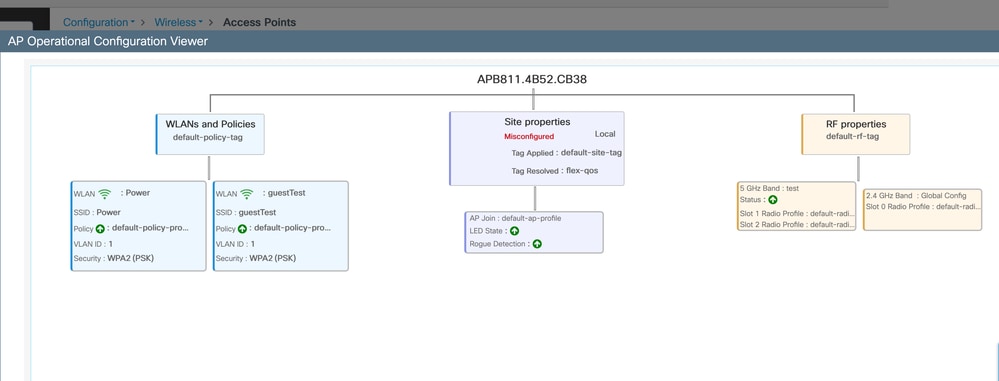999x381 pixels.
Task: Click Security WPA2 (PSK) in Power card
Action: pyautogui.click(x=114, y=259)
